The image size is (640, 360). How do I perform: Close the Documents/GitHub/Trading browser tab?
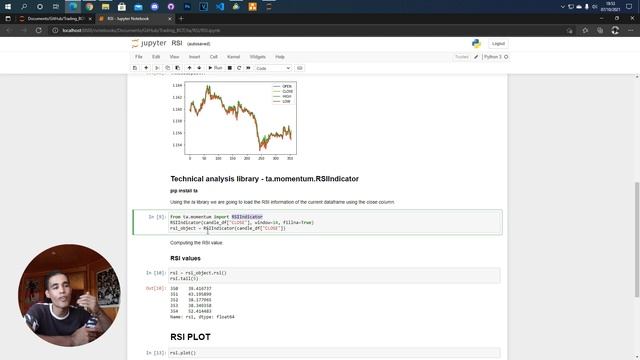pos(90,19)
